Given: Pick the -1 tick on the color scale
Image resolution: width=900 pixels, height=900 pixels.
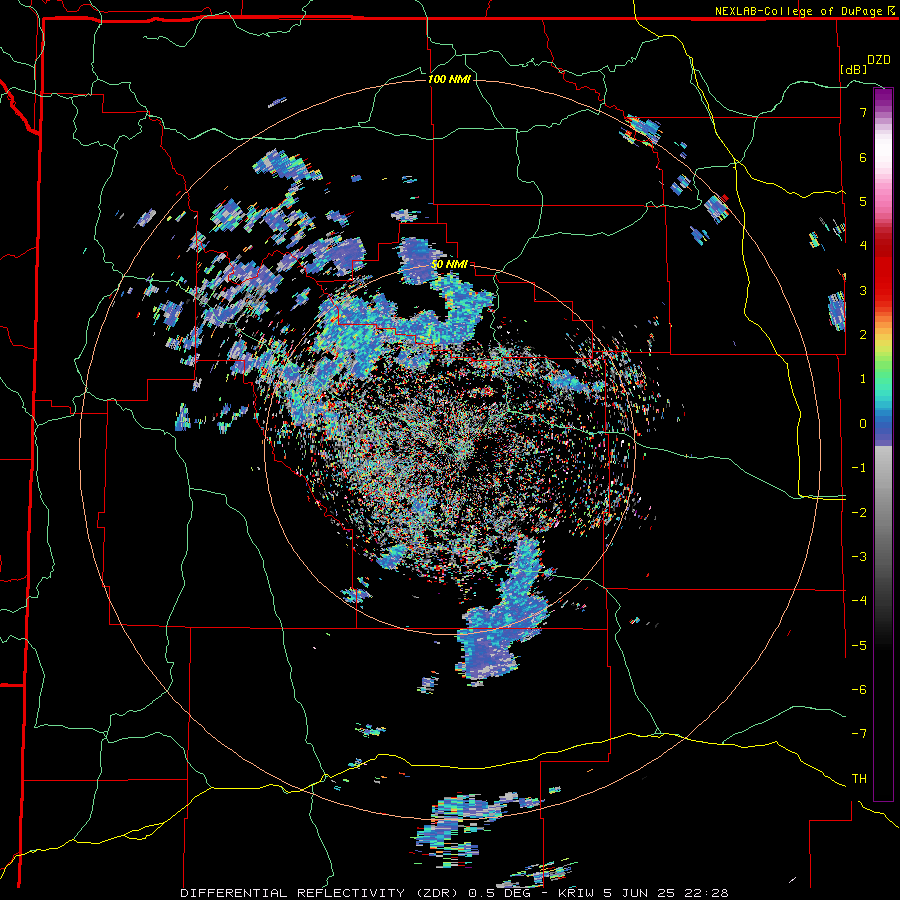Looking at the screenshot, I should [859, 468].
